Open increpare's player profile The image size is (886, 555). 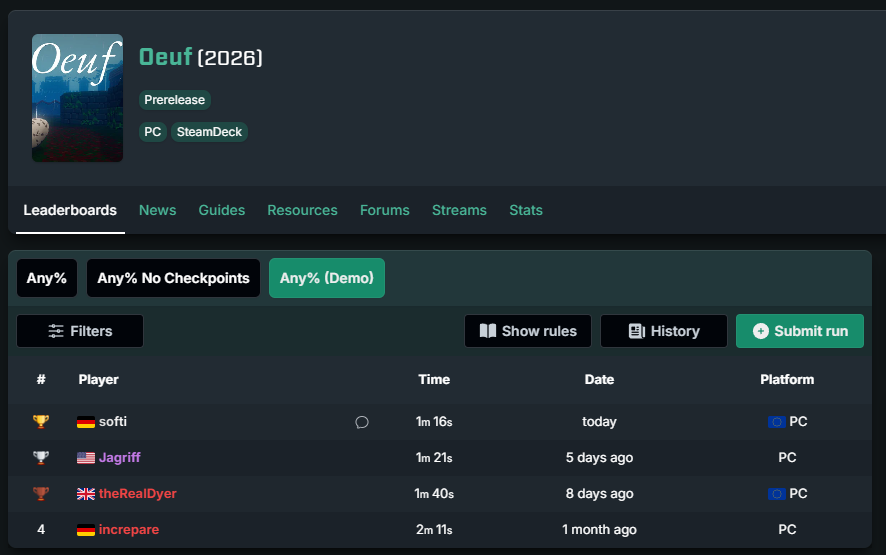(129, 530)
